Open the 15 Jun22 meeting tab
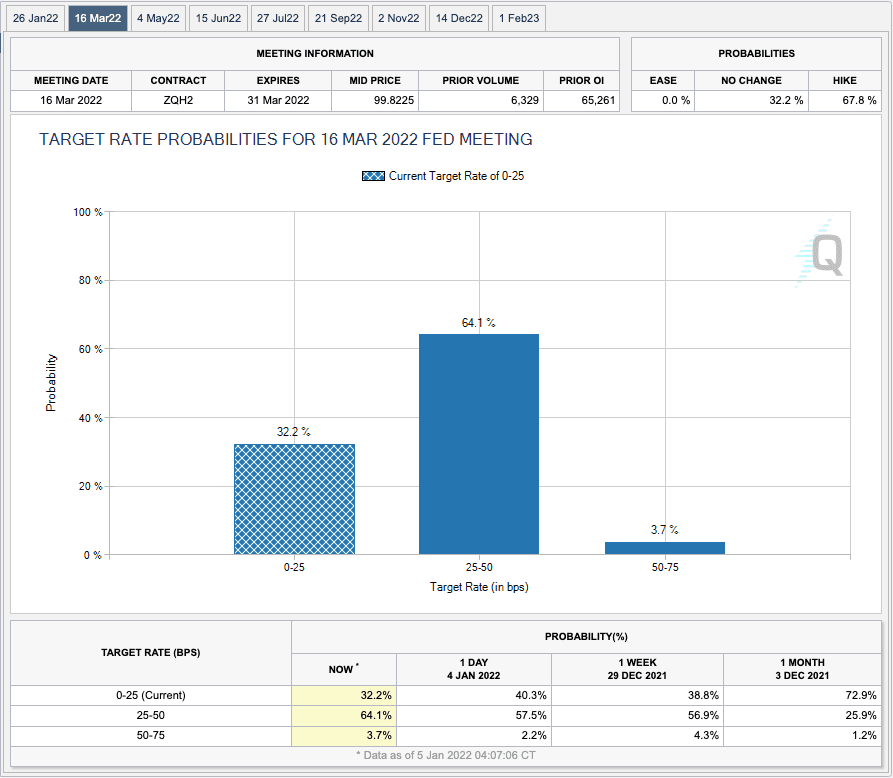Image resolution: width=893 pixels, height=778 pixels. click(x=218, y=18)
